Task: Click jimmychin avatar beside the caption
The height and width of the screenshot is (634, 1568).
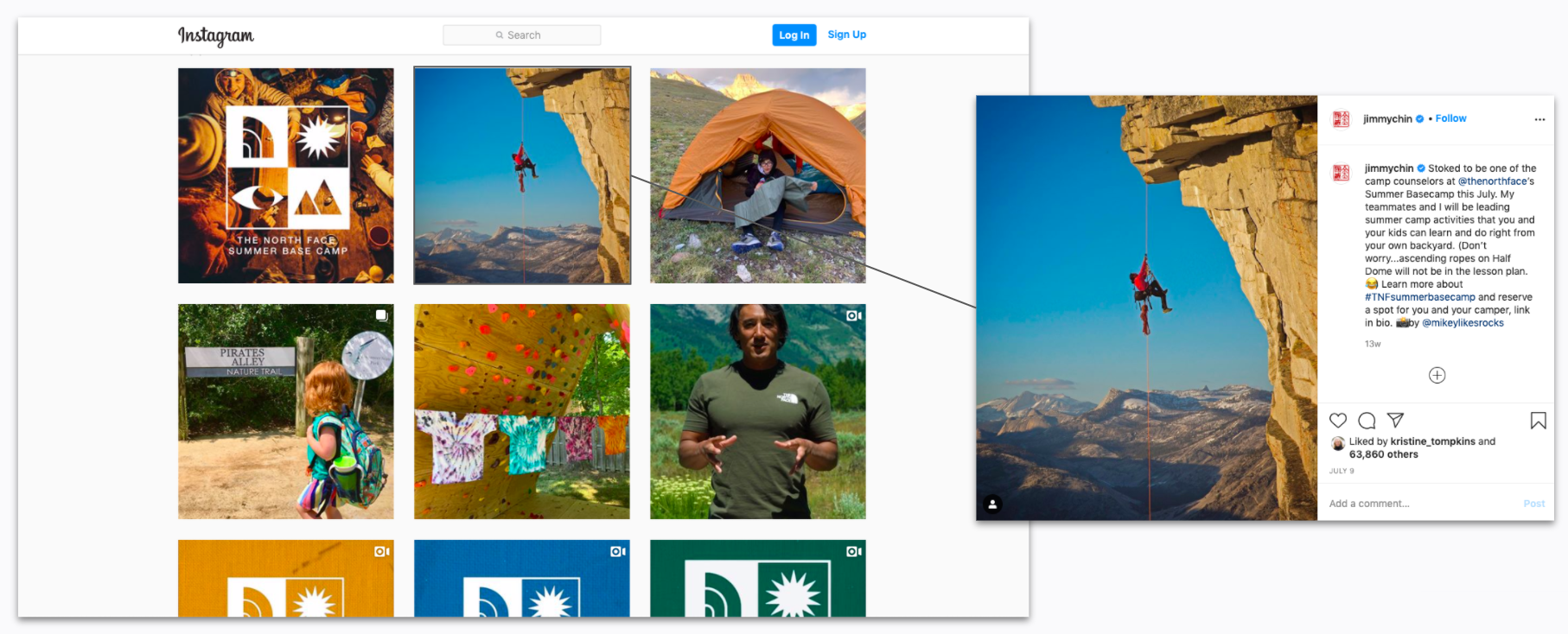Action: [x=1341, y=173]
